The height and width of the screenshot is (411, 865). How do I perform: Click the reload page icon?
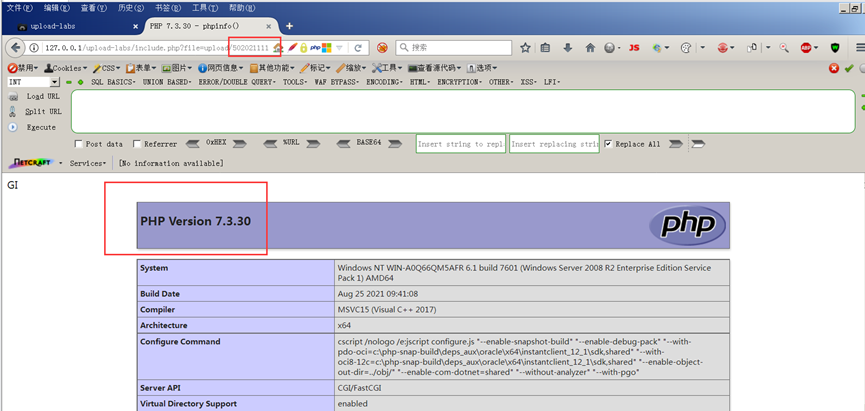(358, 48)
